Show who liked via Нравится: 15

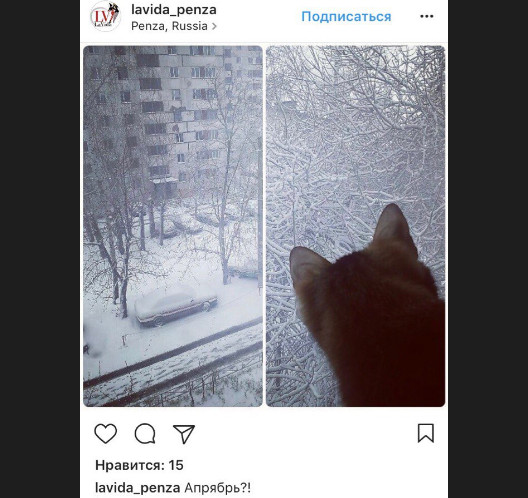(139, 465)
